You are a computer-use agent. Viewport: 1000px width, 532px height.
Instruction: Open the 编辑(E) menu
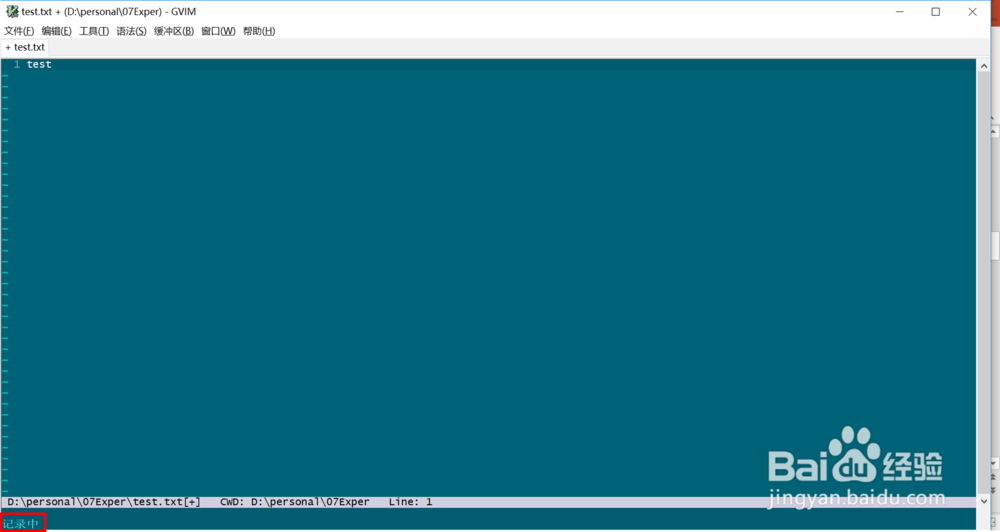[x=56, y=31]
